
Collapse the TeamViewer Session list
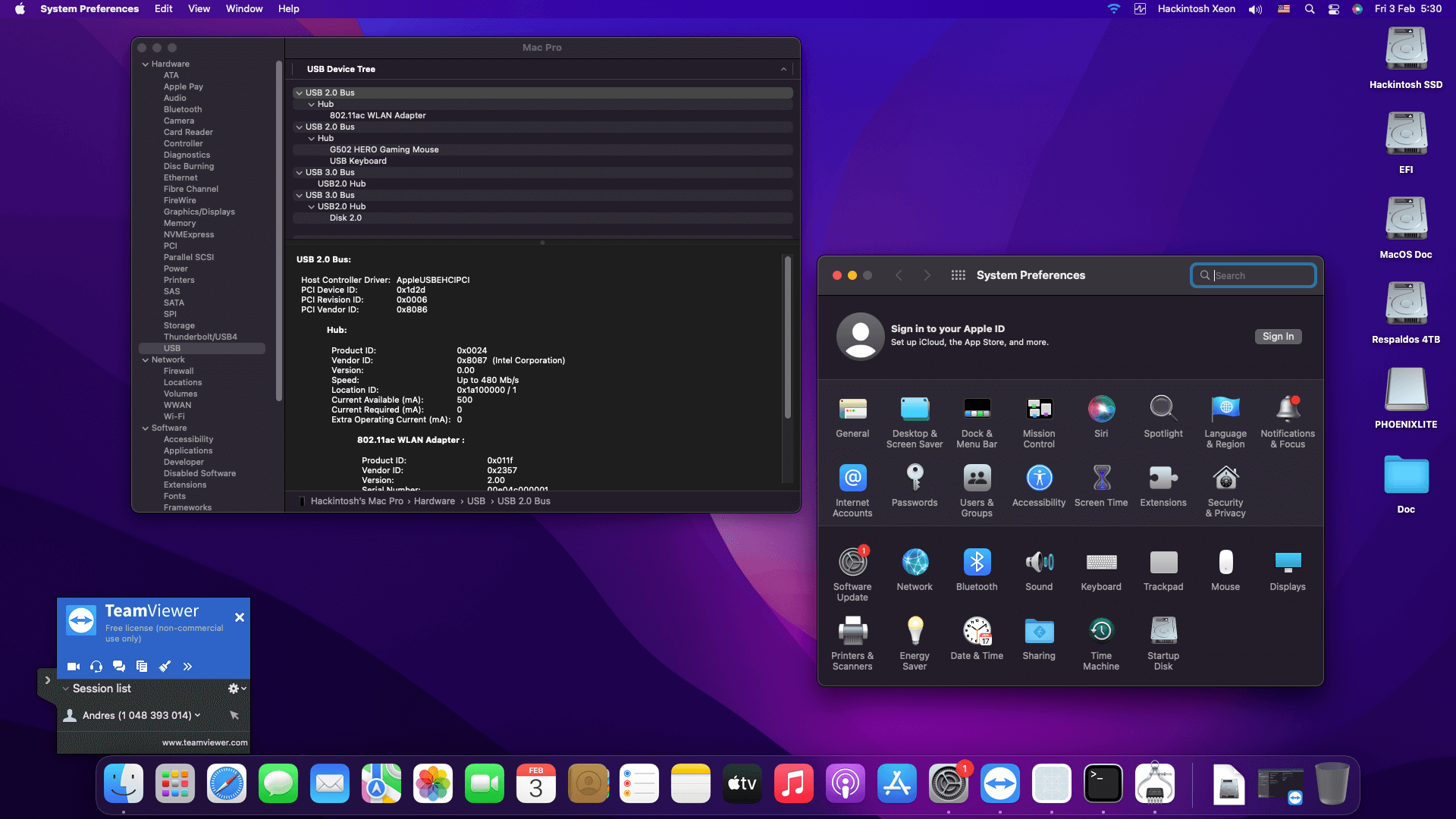point(66,689)
